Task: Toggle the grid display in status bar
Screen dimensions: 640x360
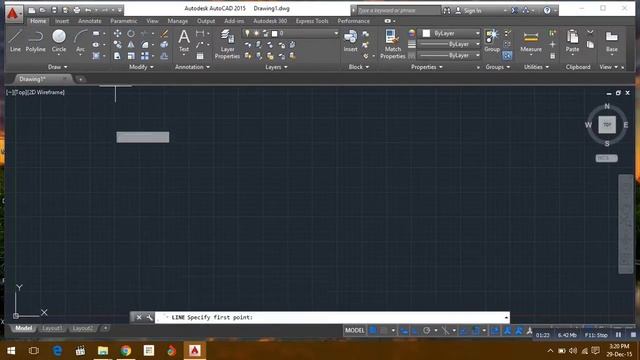Action: pos(373,331)
